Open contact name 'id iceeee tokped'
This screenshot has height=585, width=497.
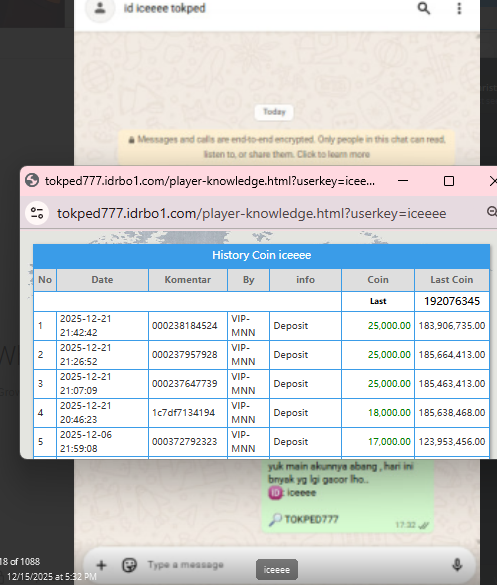[165, 8]
